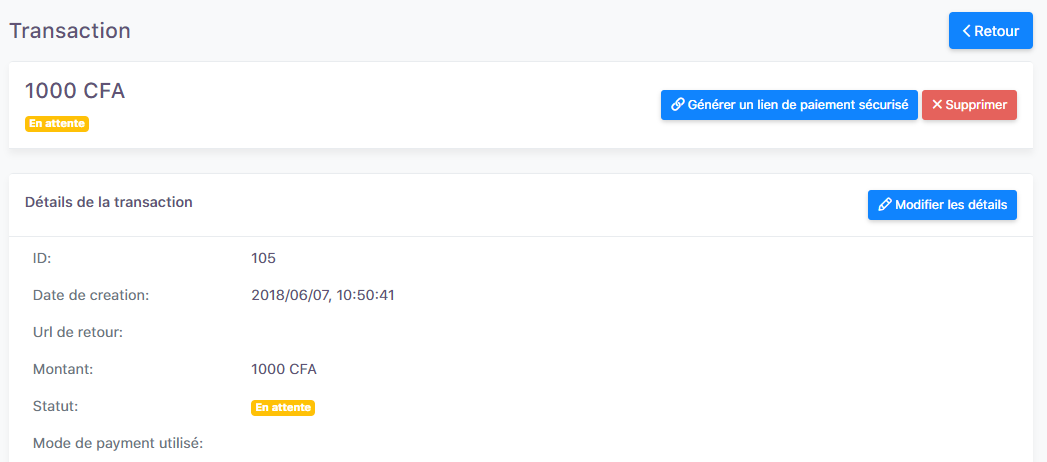Image resolution: width=1047 pixels, height=462 pixels.
Task: Click the Date de creation label
Action: (x=91, y=295)
